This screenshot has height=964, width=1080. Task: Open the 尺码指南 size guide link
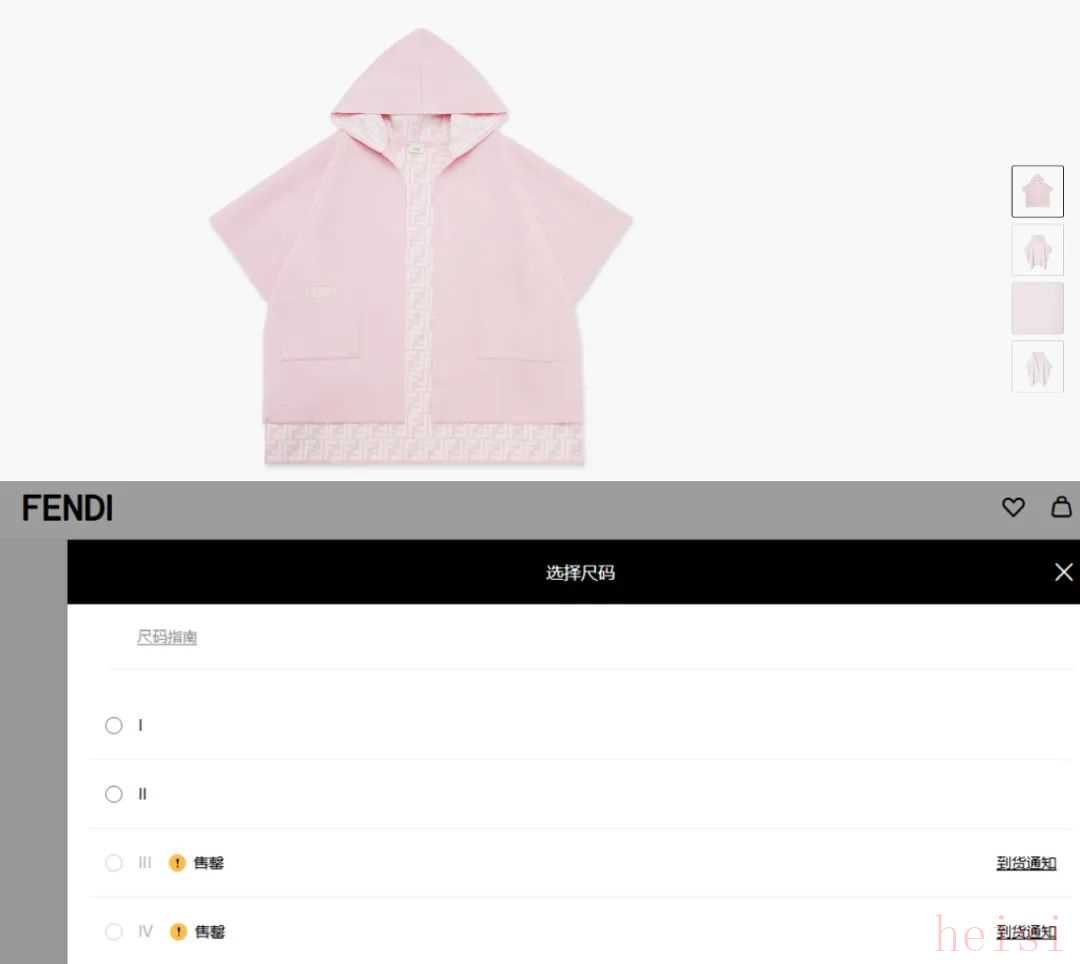tap(167, 637)
